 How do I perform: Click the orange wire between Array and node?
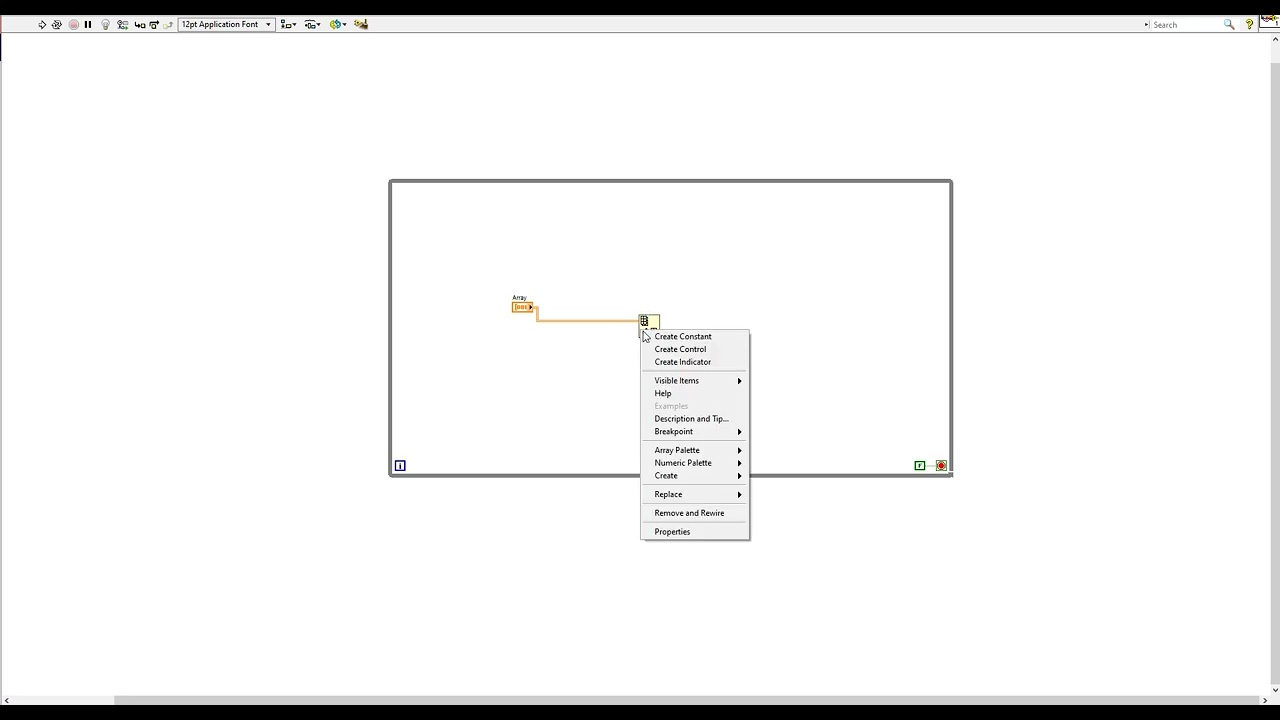tap(587, 320)
